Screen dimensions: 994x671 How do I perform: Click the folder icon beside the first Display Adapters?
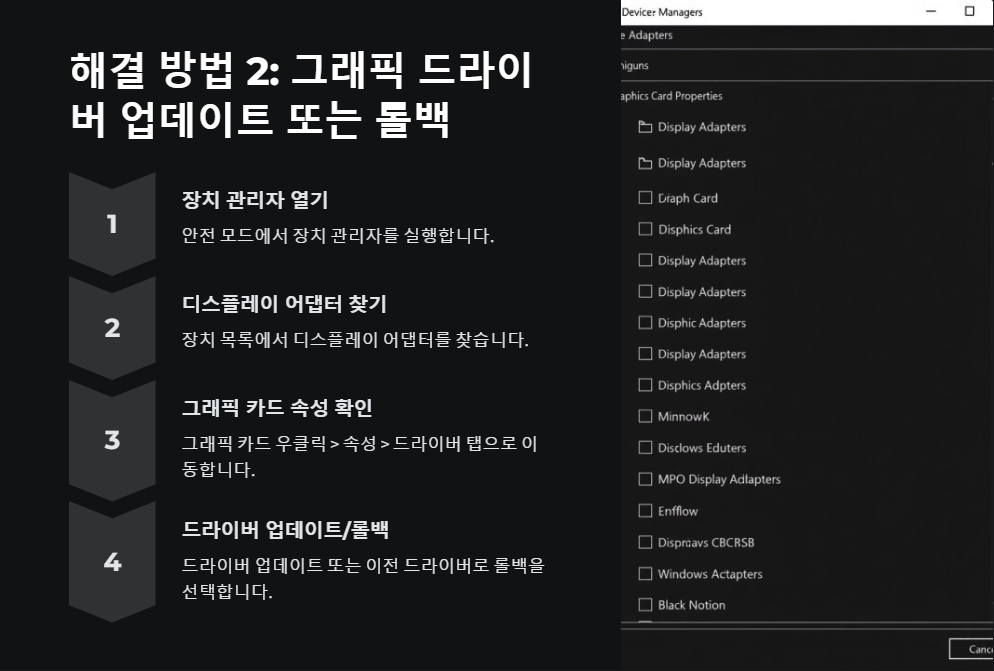[x=645, y=127]
